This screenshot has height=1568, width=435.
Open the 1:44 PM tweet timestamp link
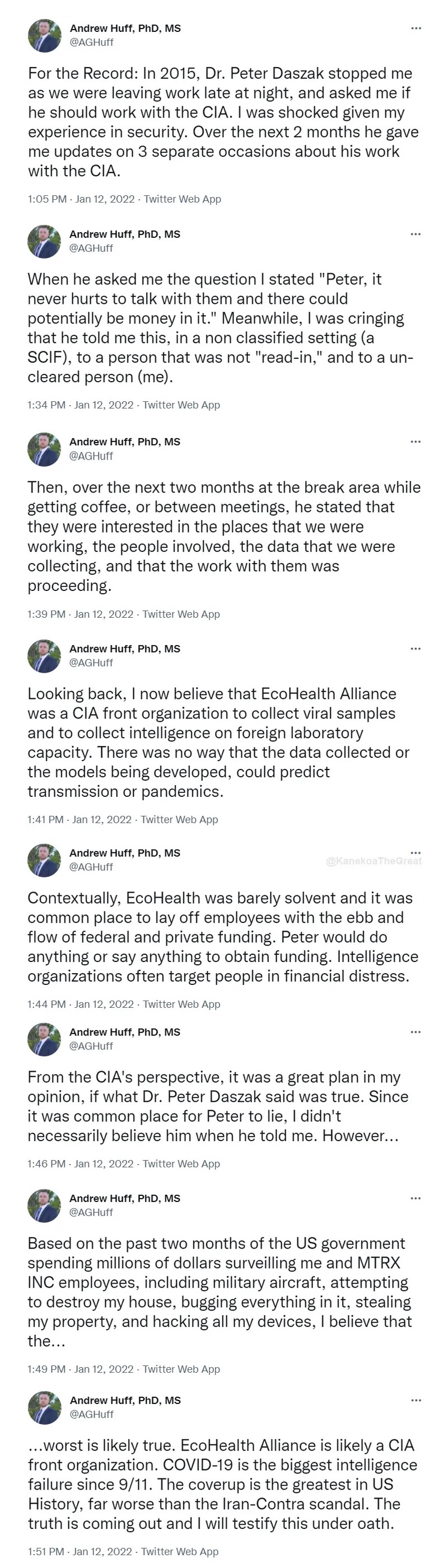(x=81, y=1004)
